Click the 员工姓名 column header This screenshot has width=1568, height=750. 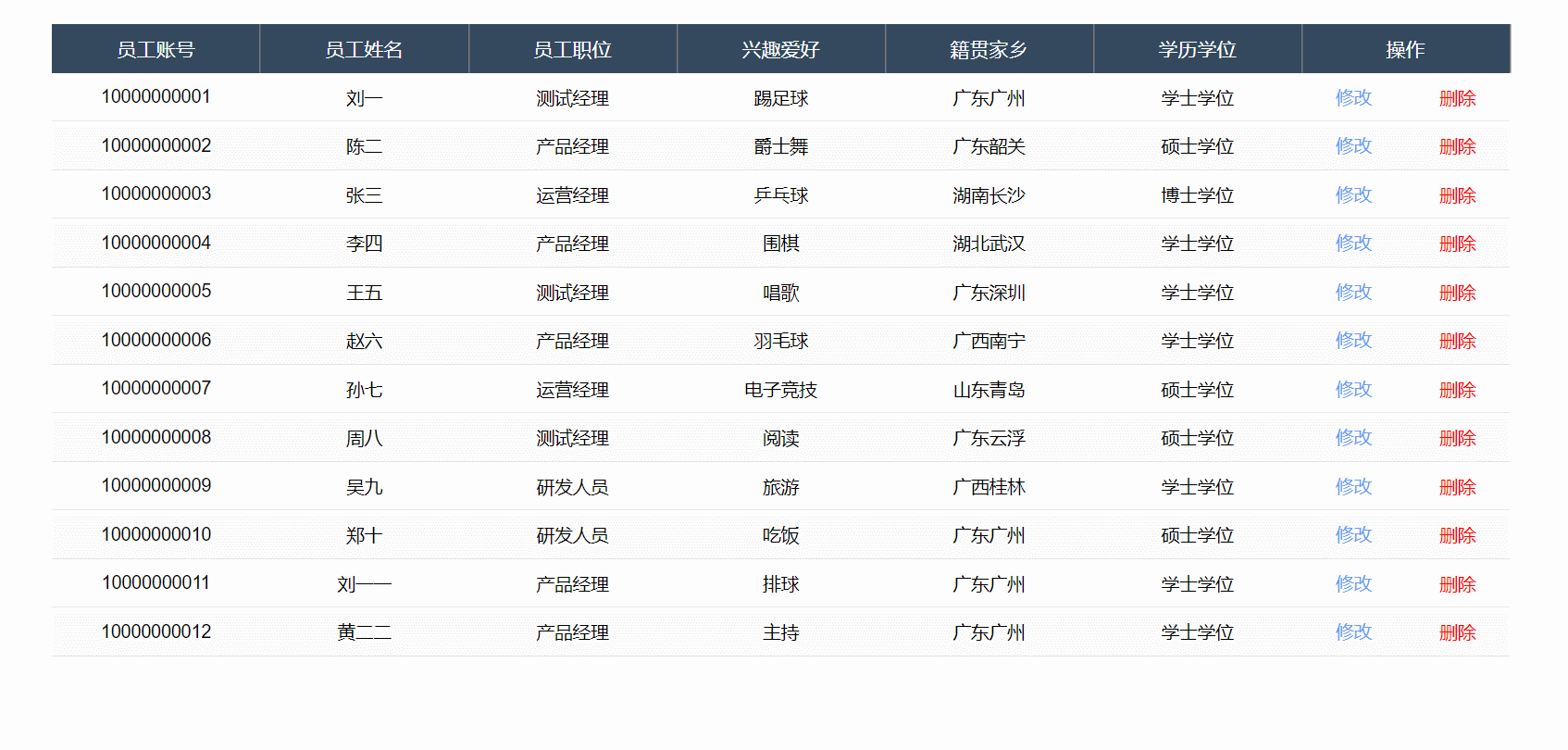point(364,50)
